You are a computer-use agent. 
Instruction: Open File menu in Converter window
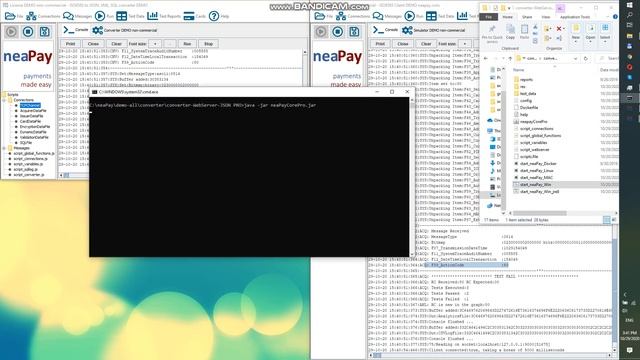(x=14, y=16)
